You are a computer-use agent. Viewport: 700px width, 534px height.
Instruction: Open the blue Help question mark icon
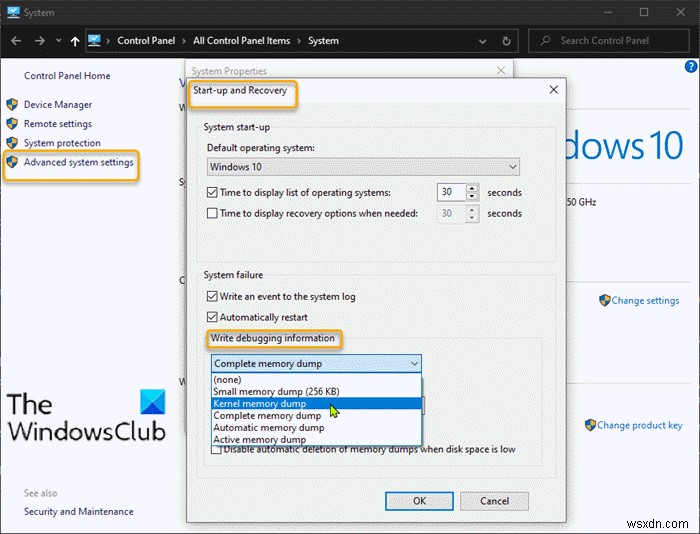[691, 67]
